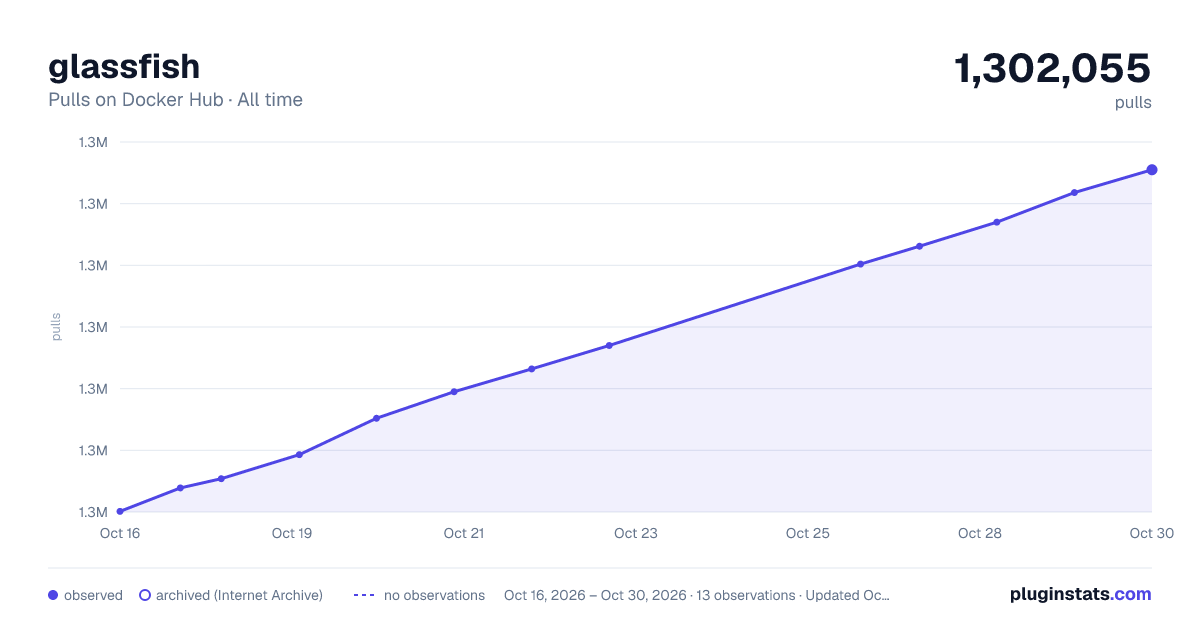Screen dimensions: 1200x630
Task: Click the first data point at Oct 16
Action: tap(120, 511)
